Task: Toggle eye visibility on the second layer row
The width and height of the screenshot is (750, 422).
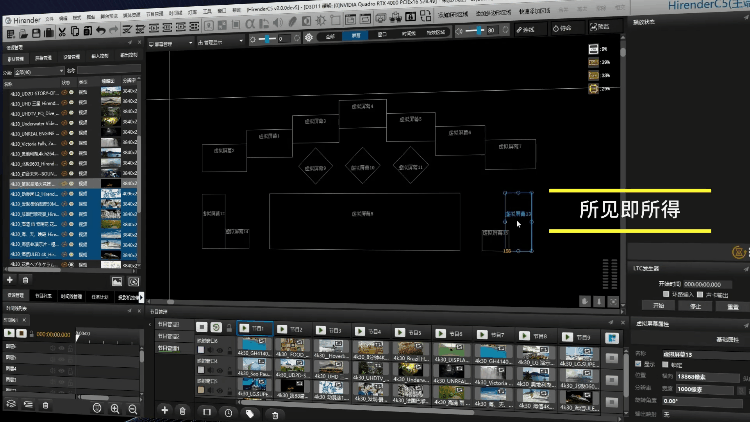Action: [220, 370]
